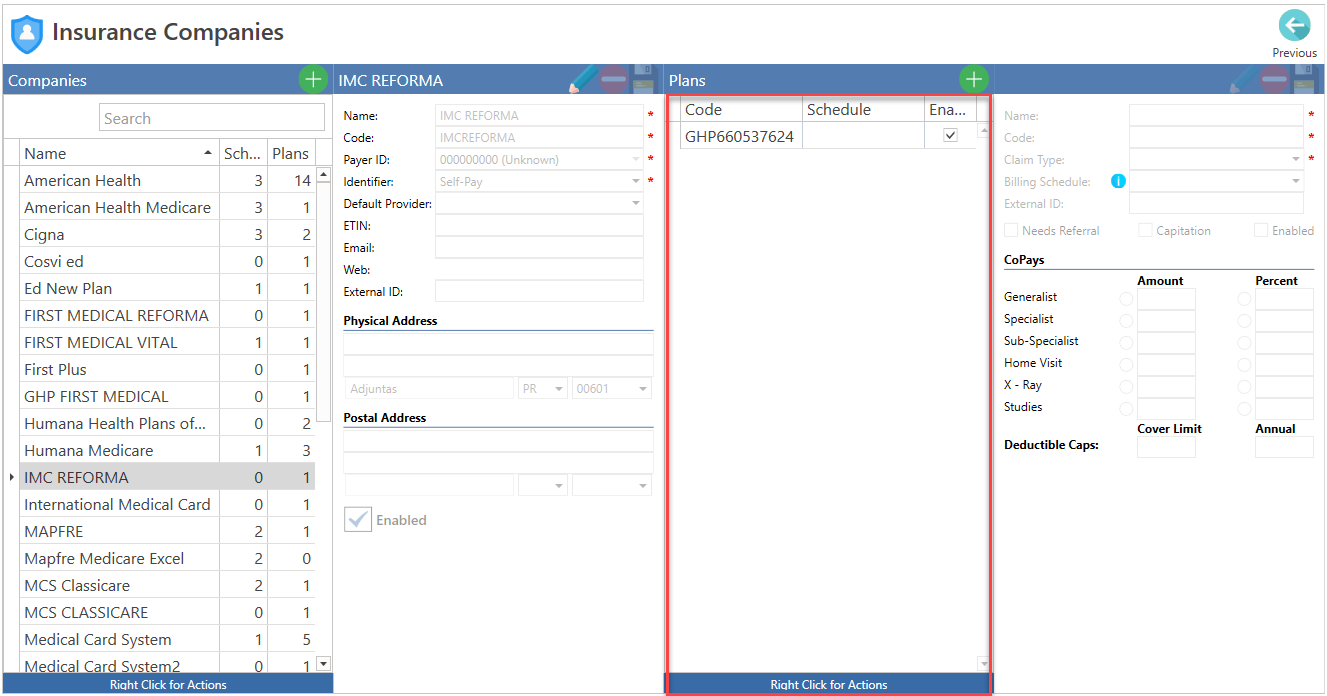The image size is (1327, 696).
Task: Select the International Medical Card row
Action: tap(167, 504)
